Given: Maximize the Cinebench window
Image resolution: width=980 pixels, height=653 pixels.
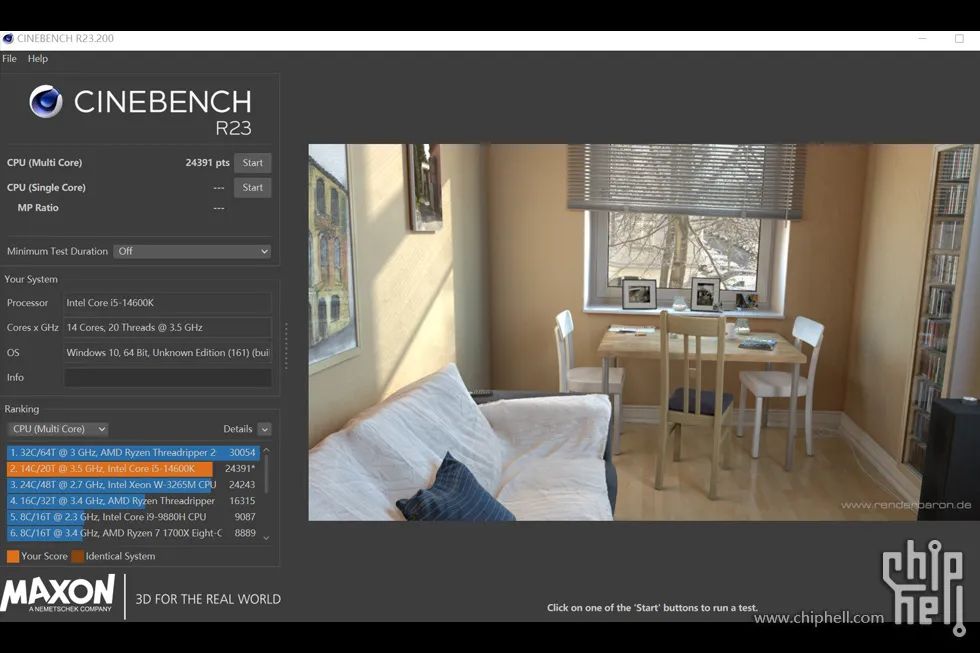Looking at the screenshot, I should tap(959, 39).
